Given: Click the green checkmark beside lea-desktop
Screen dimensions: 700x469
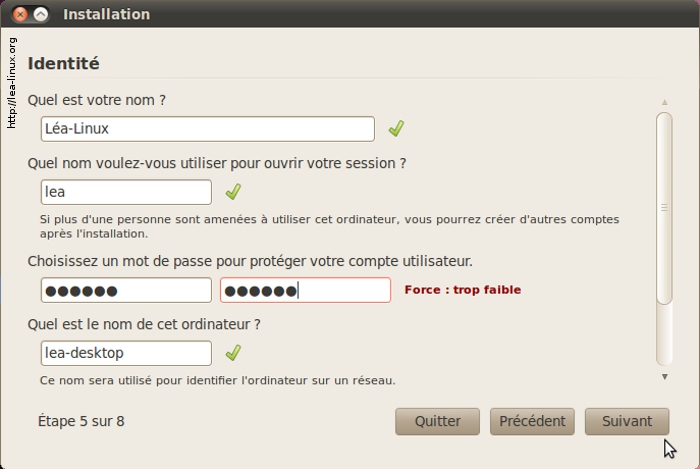Looking at the screenshot, I should 233,353.
